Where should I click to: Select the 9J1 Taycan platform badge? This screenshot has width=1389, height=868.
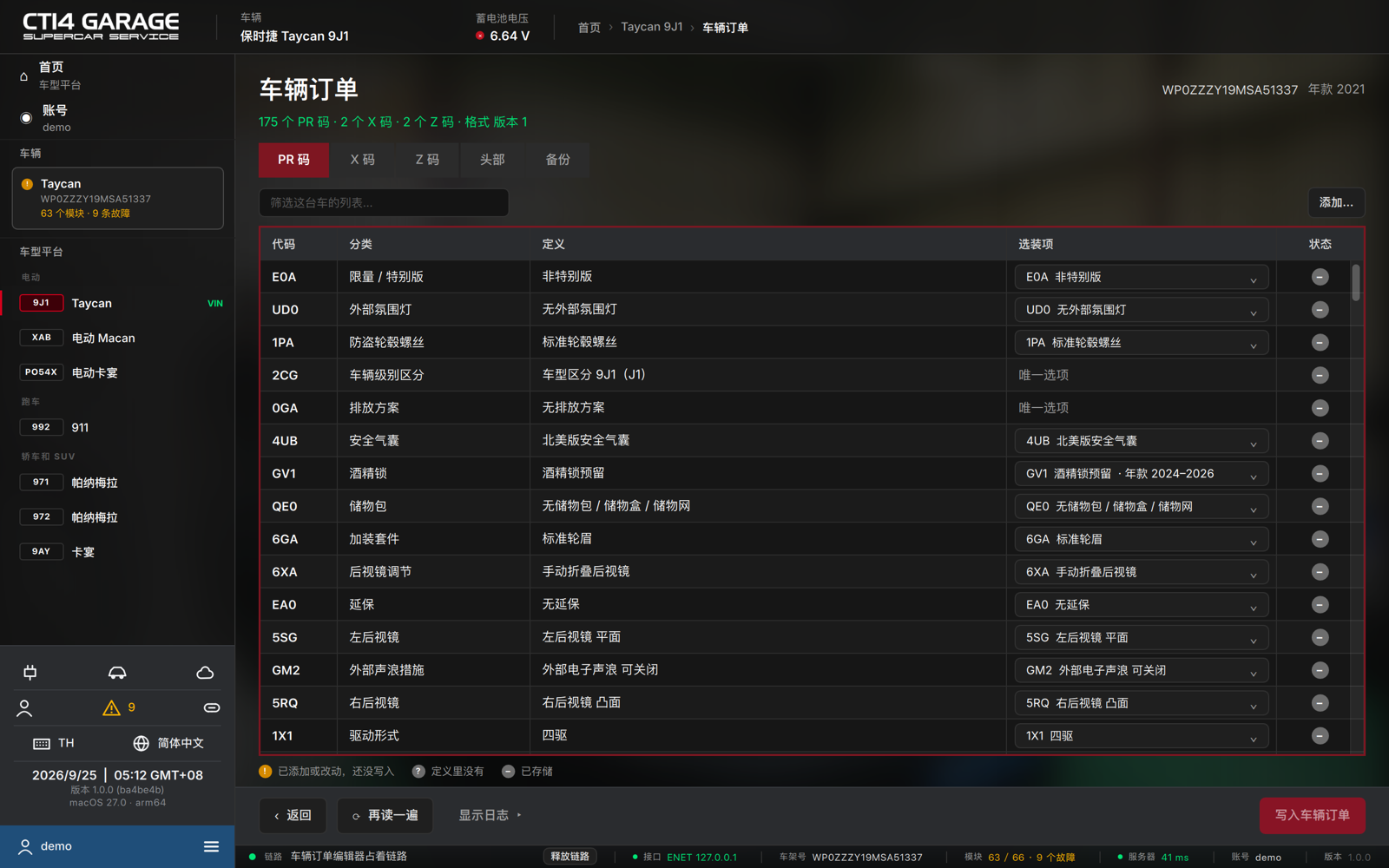(41, 303)
